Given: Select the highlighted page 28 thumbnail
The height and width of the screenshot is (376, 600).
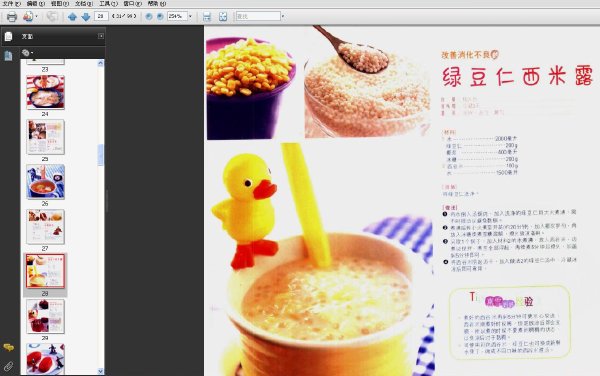Looking at the screenshot, I should 45,271.
